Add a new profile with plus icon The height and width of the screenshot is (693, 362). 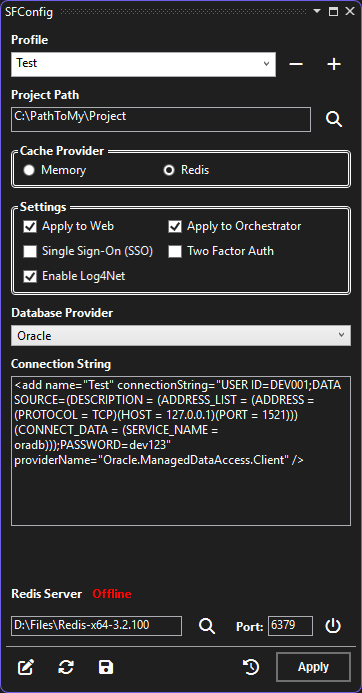(334, 65)
